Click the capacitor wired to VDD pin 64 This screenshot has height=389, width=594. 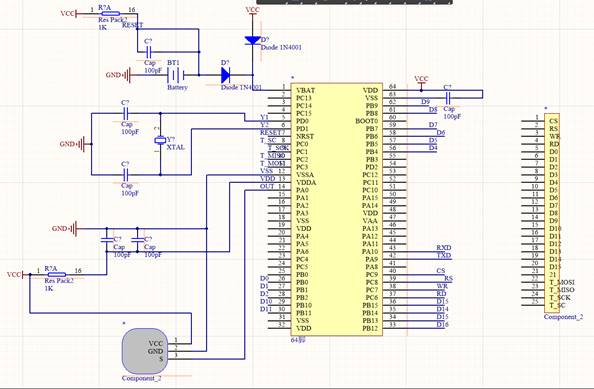tap(448, 98)
